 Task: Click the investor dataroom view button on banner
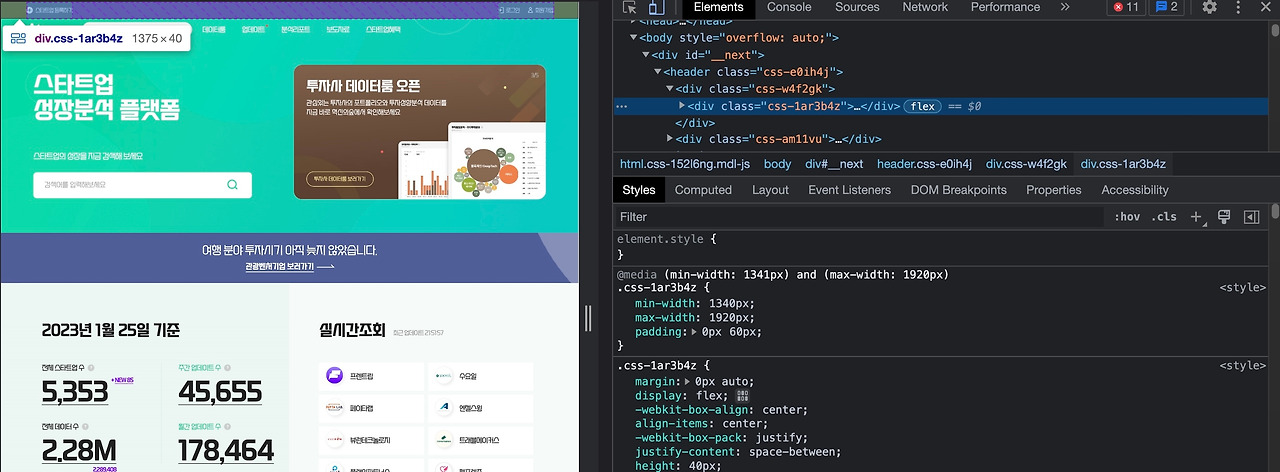[x=339, y=179]
